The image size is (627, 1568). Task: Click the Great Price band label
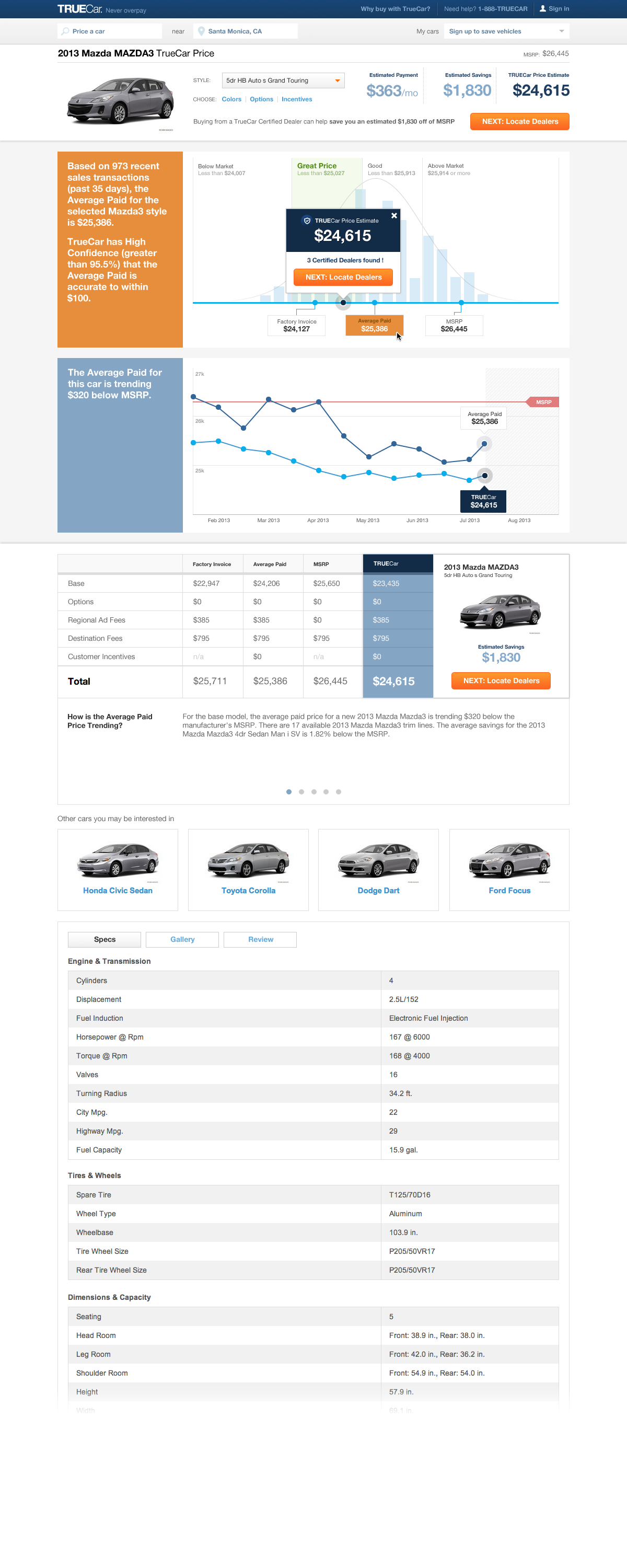tap(317, 166)
